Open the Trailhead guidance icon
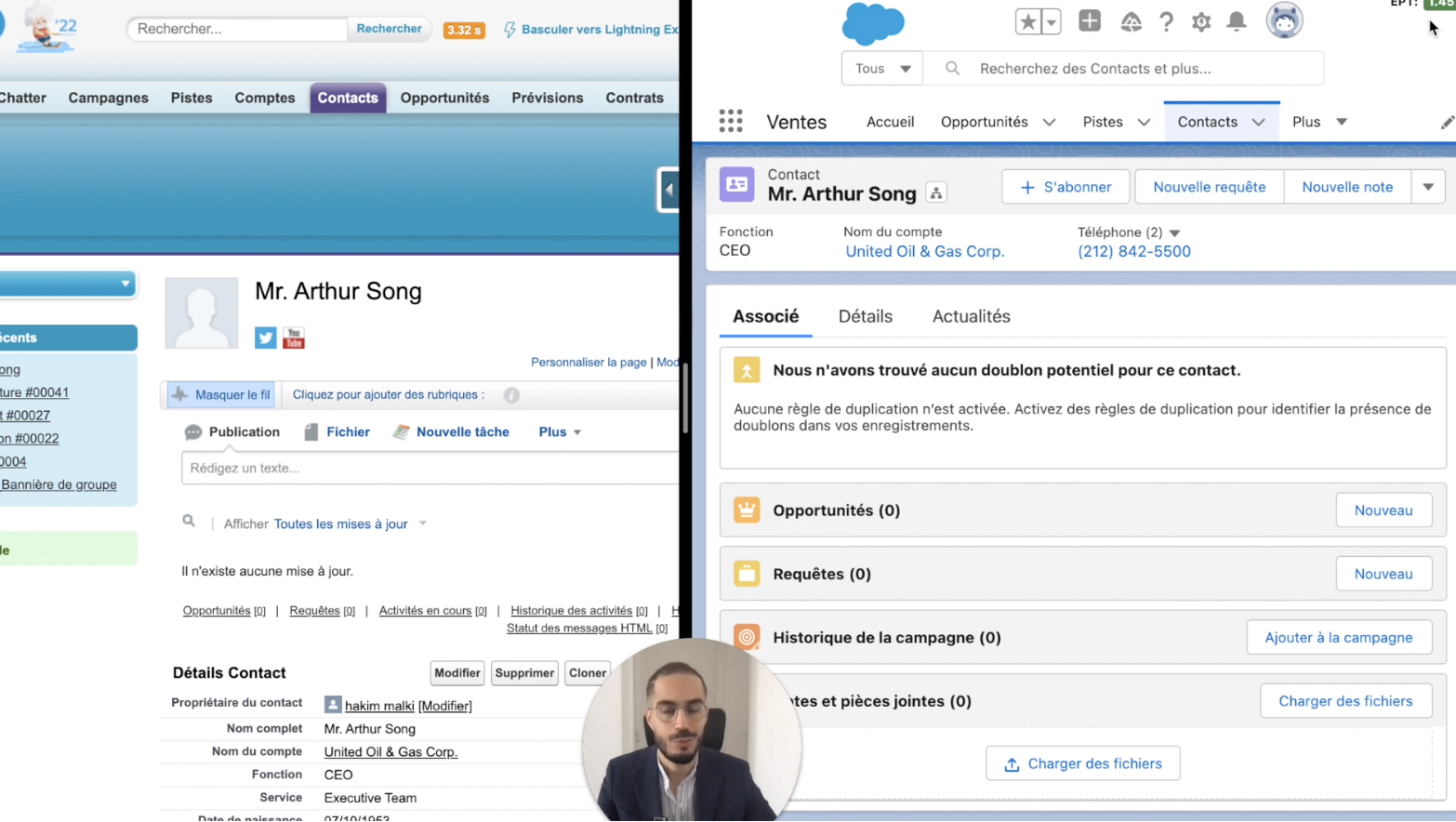 pos(1131,21)
